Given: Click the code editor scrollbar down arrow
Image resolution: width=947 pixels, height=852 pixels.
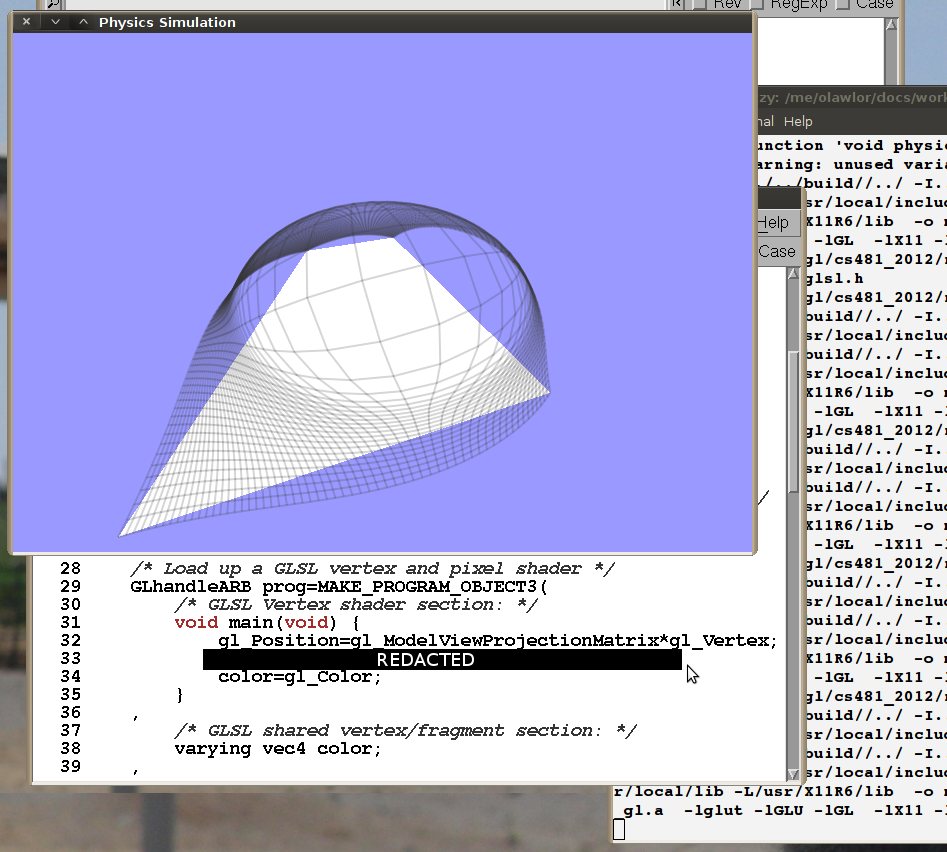Looking at the screenshot, I should pyautogui.click(x=793, y=774).
